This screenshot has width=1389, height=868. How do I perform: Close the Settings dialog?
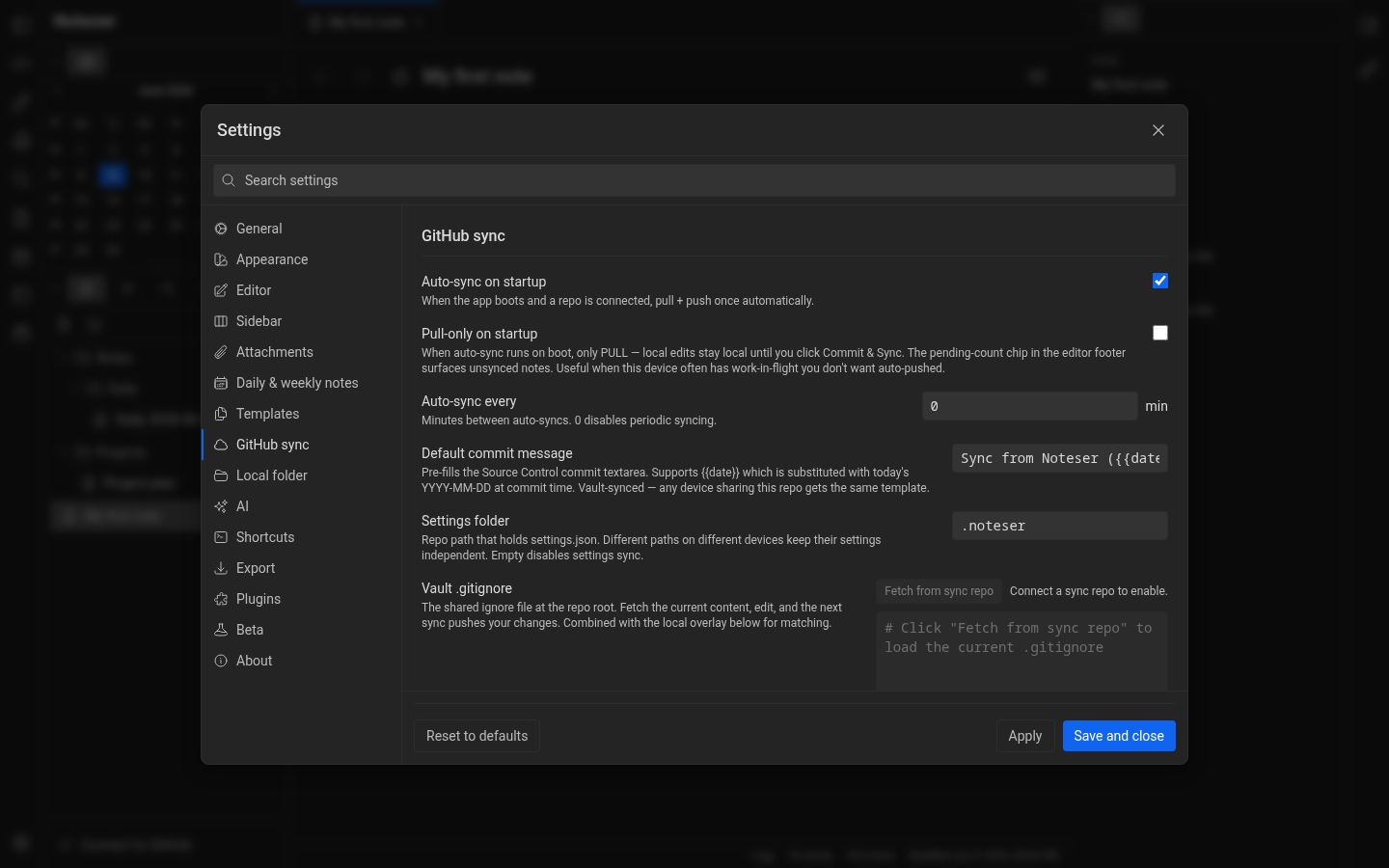coord(1158,130)
